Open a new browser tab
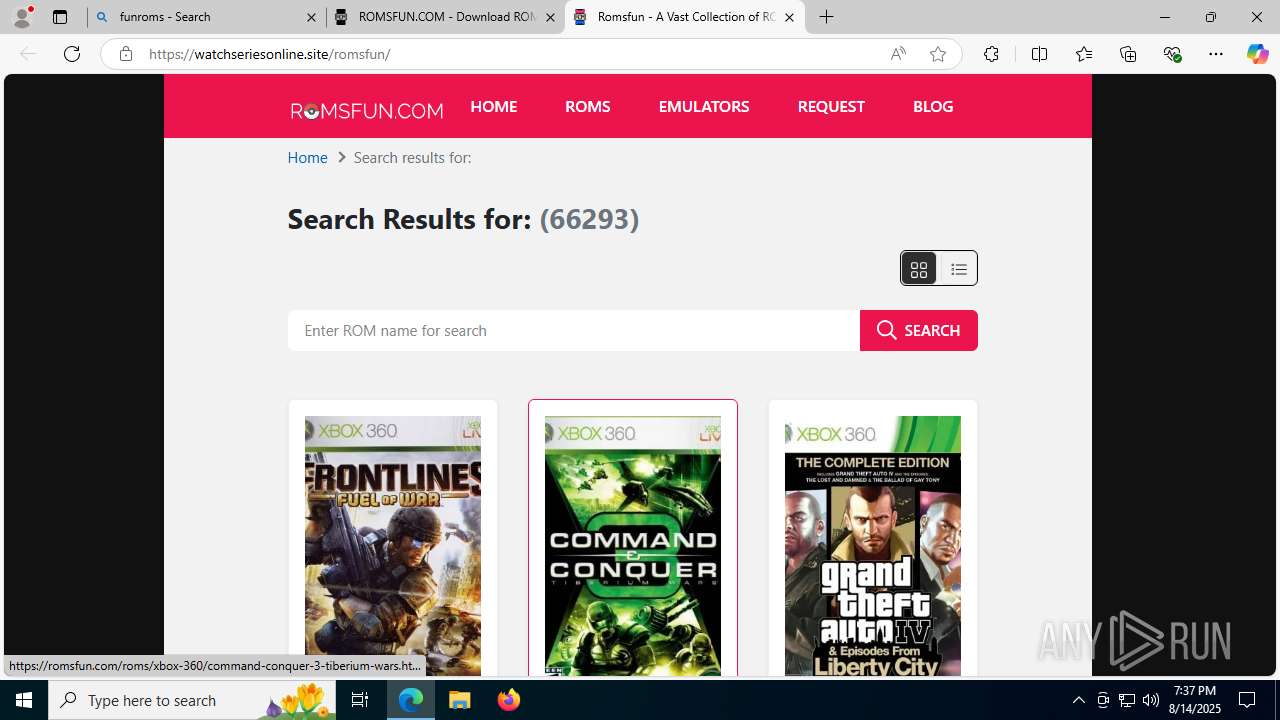Screen dimensions: 1280x720 pyautogui.click(x=826, y=17)
